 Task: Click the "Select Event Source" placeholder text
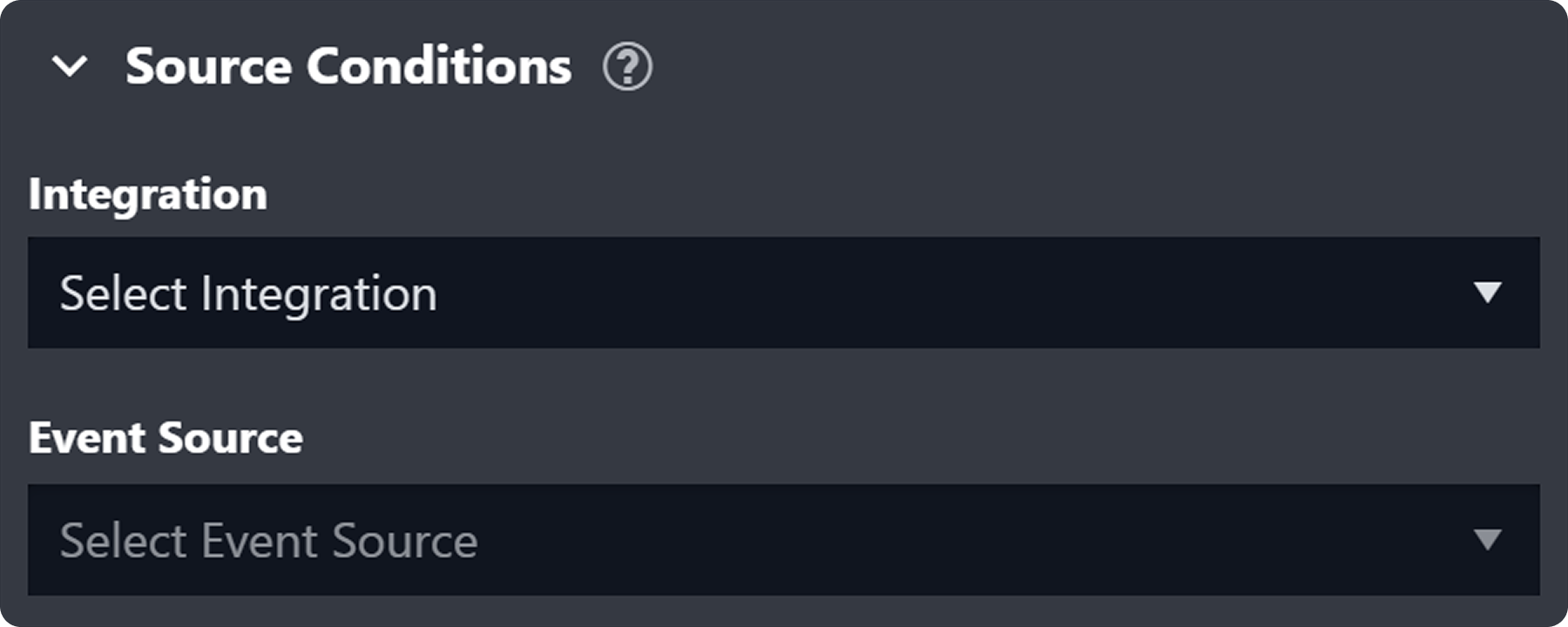coord(268,541)
